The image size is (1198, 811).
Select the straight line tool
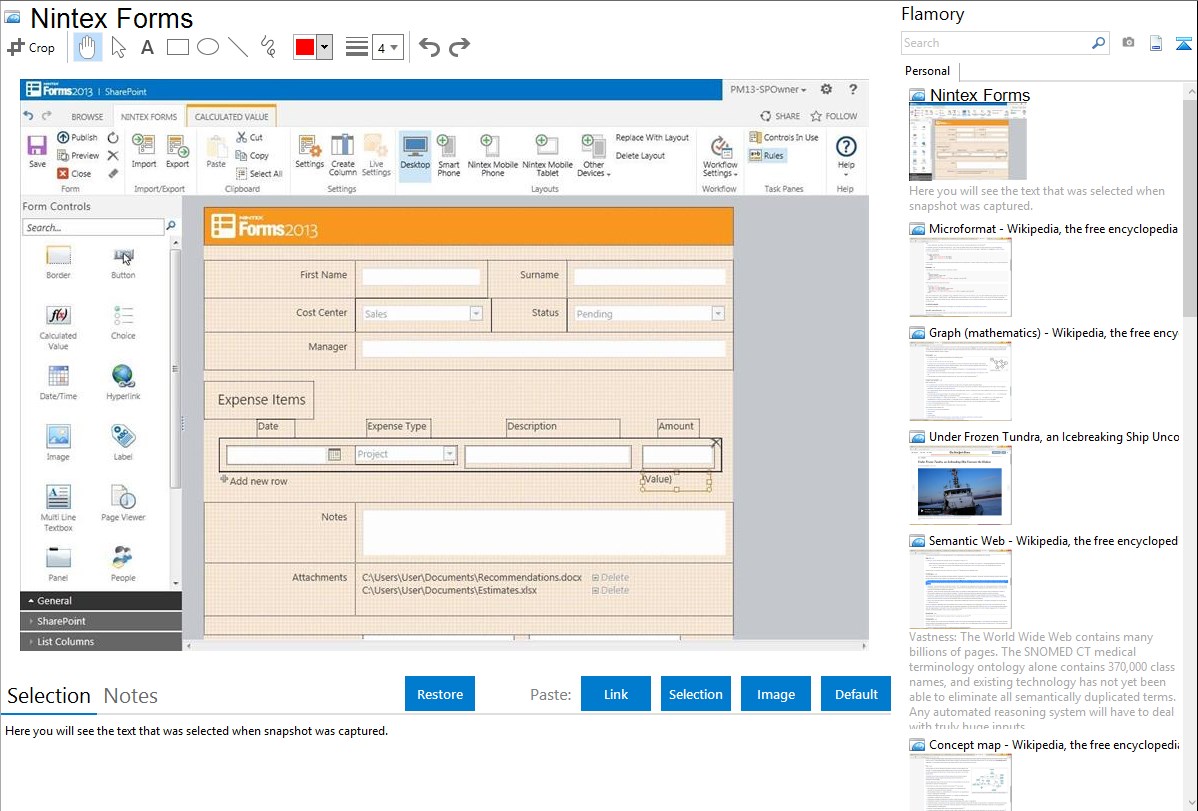[x=237, y=47]
